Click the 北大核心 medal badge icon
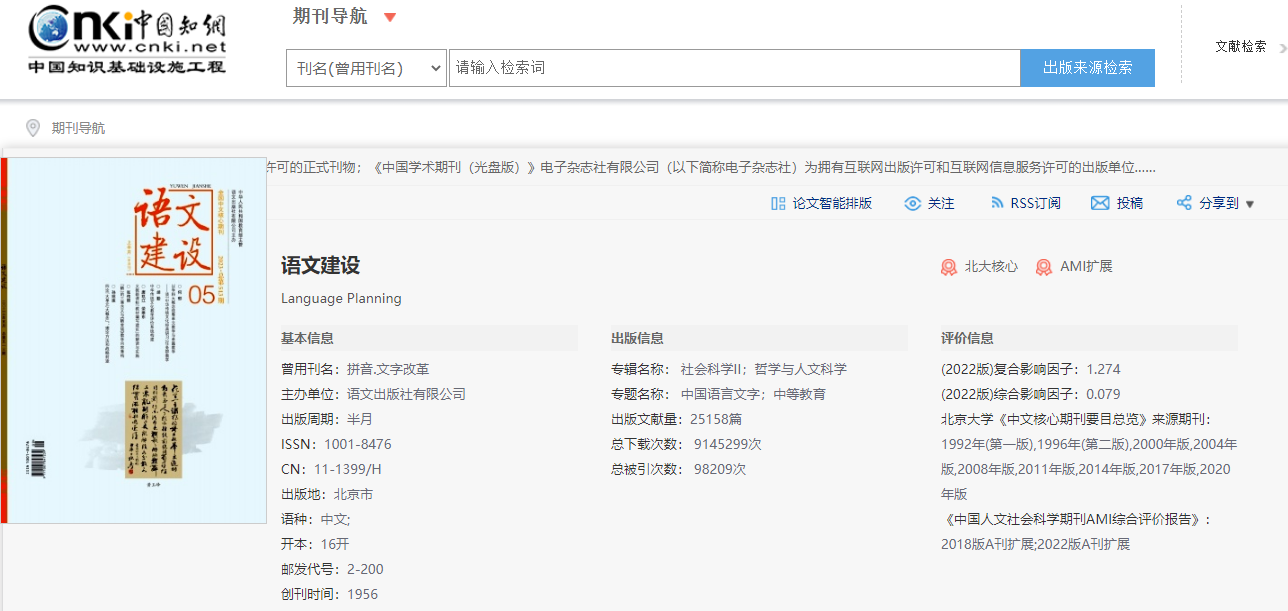Viewport: 1288px width, 611px height. pos(949,267)
